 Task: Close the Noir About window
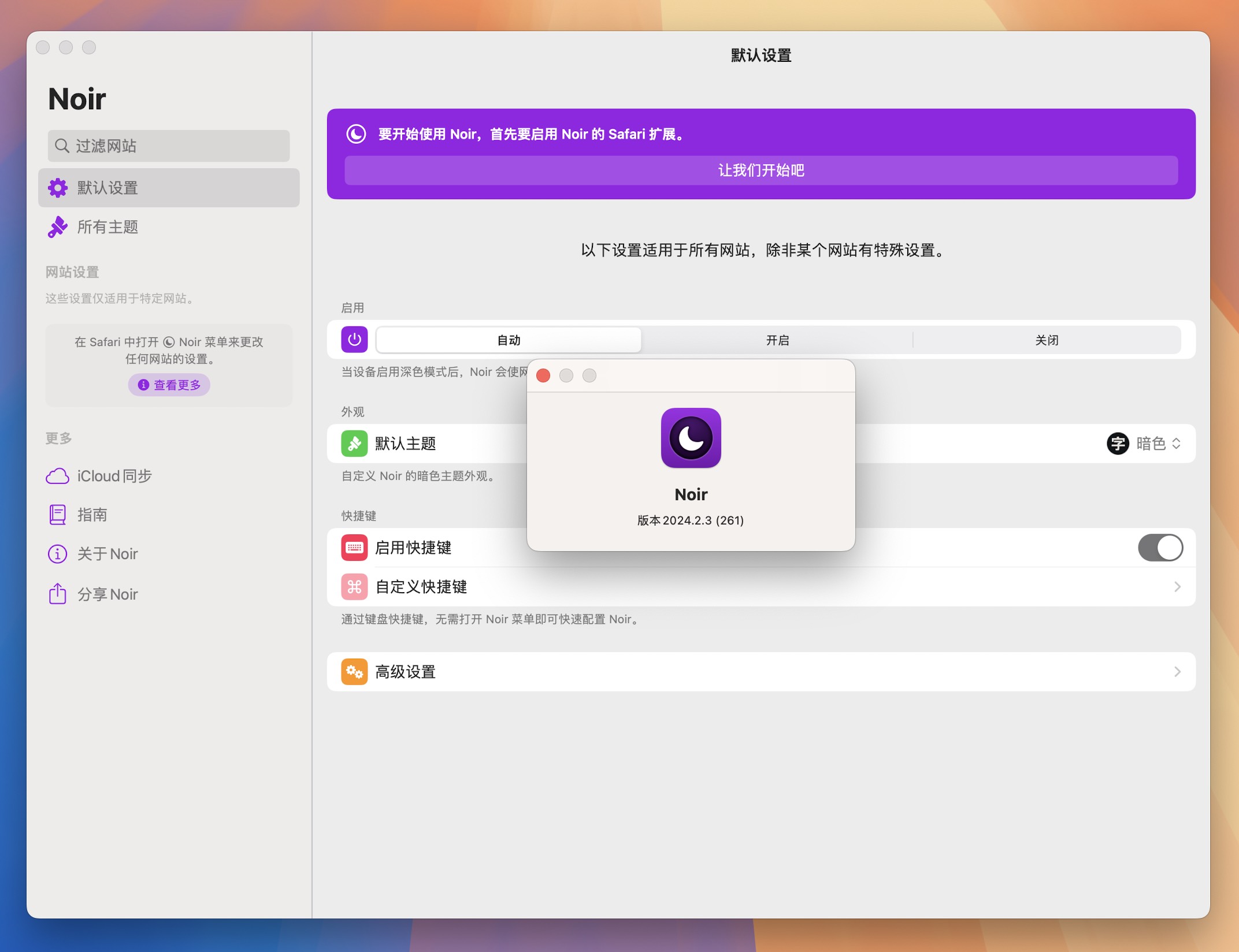coord(543,375)
